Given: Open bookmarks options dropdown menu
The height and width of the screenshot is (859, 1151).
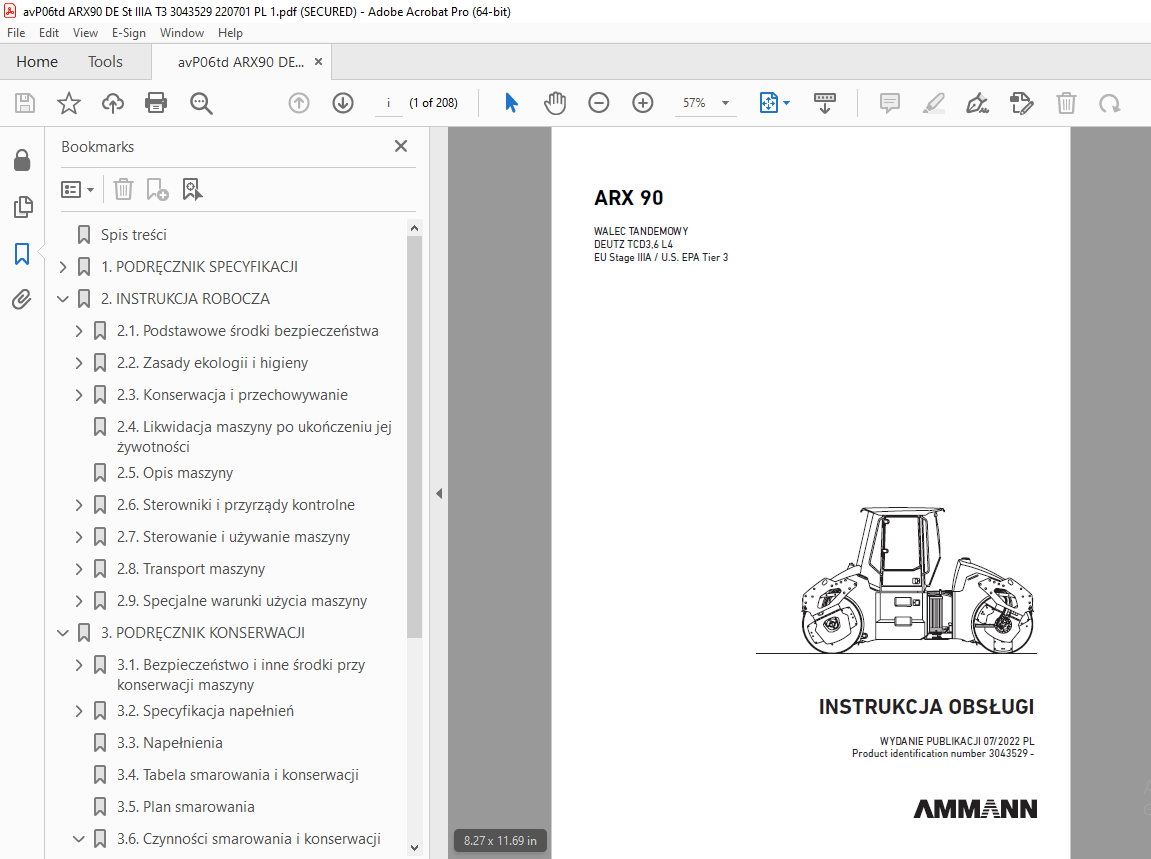Looking at the screenshot, I should (77, 190).
